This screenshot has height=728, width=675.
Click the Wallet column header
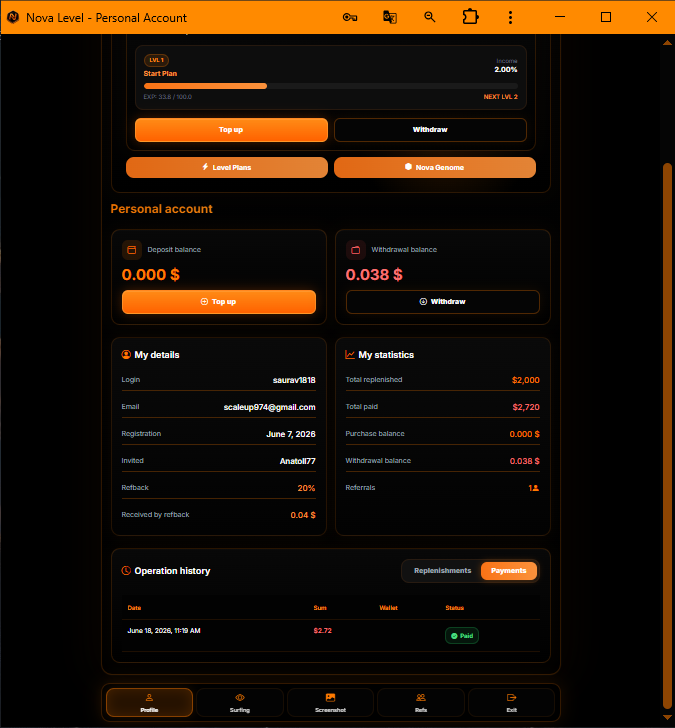389,608
